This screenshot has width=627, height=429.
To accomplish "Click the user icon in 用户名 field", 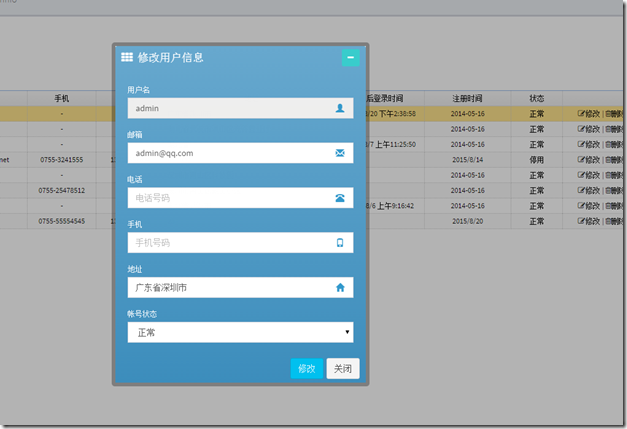I will (340, 108).
